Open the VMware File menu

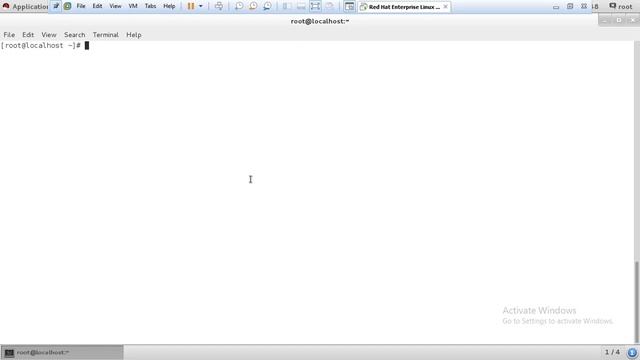[x=81, y=6]
